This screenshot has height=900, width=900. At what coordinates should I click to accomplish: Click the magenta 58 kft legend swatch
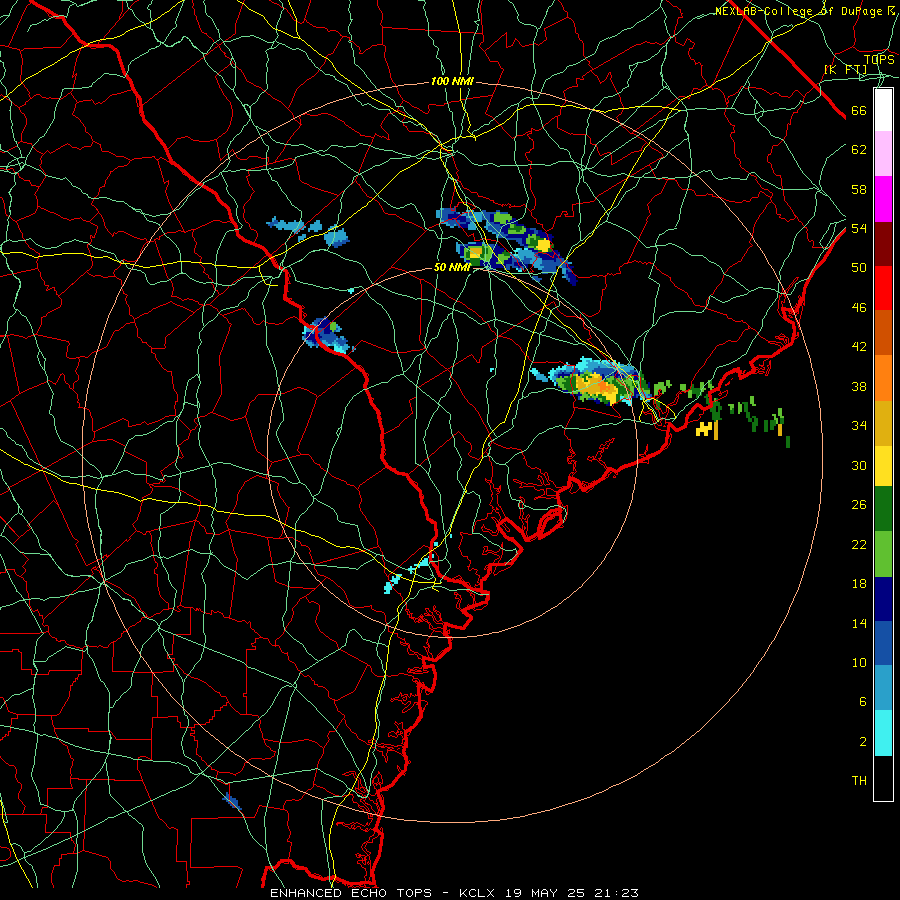pyautogui.click(x=883, y=199)
